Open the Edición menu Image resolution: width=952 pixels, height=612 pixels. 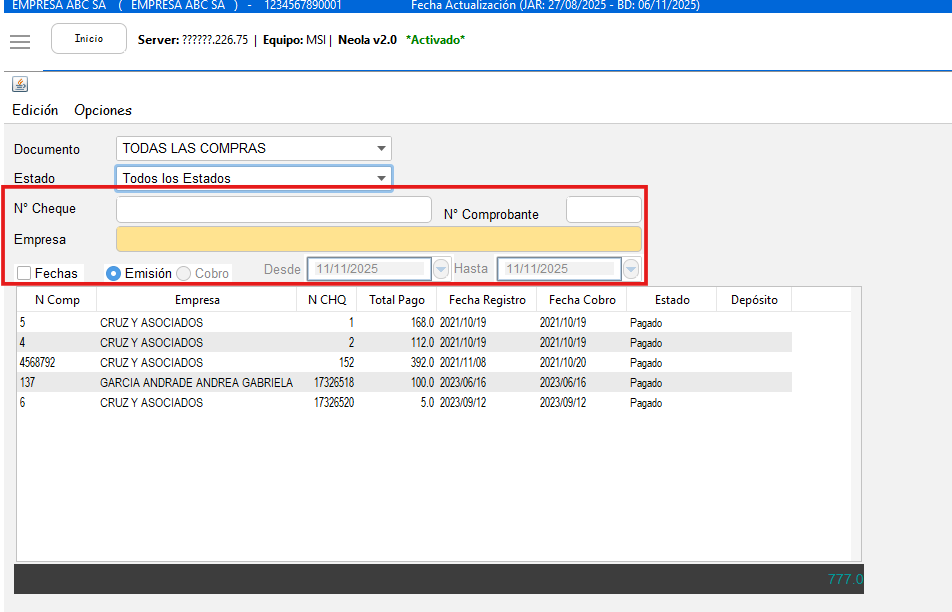pyautogui.click(x=35, y=110)
